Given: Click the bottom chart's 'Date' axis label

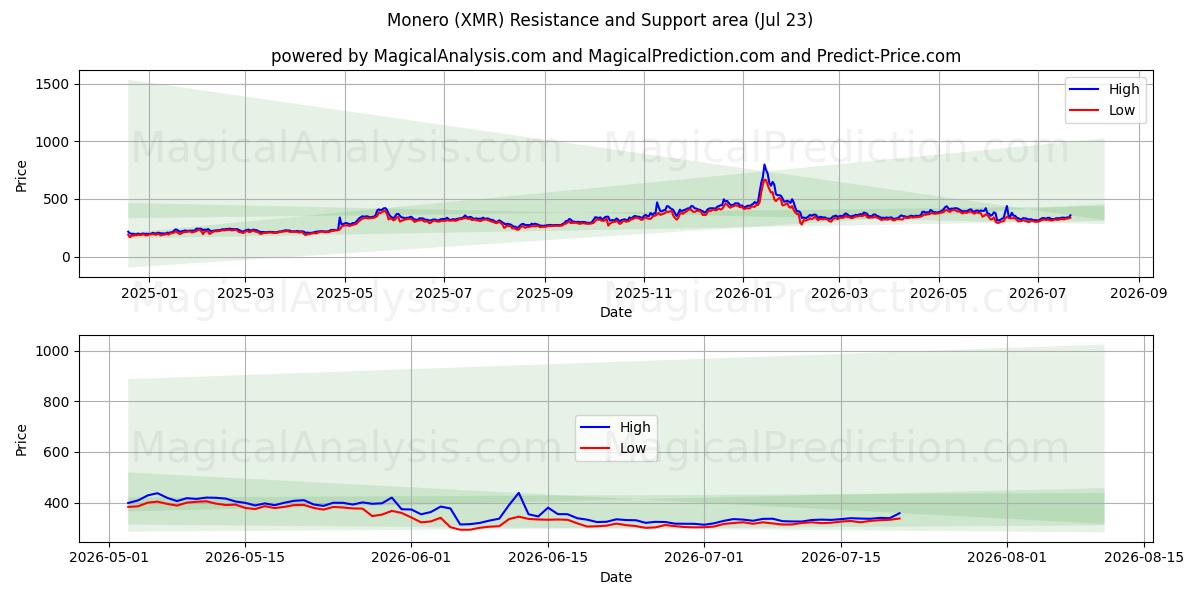Looking at the screenshot, I should click(616, 577).
